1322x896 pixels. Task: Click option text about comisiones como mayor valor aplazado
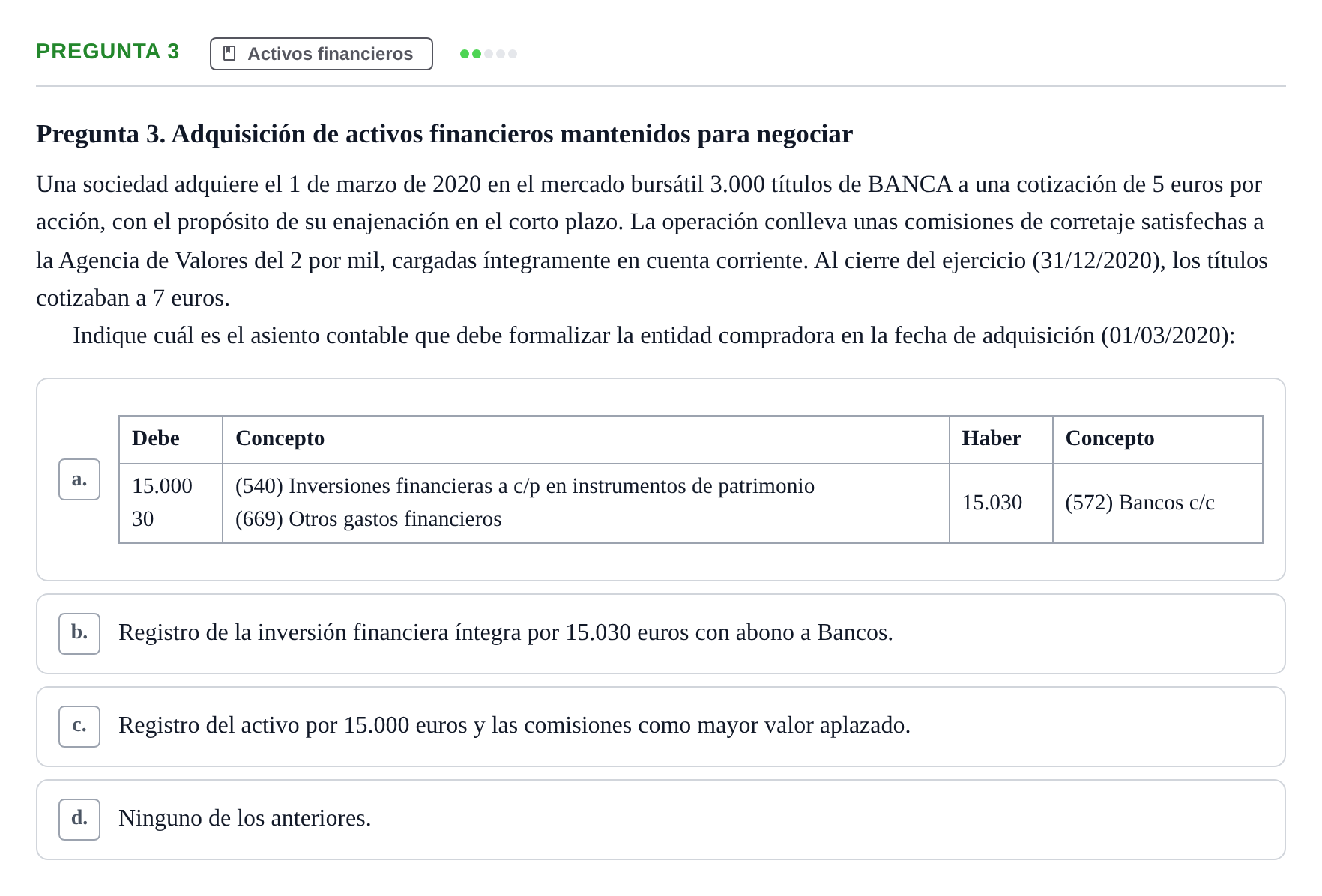(x=514, y=726)
